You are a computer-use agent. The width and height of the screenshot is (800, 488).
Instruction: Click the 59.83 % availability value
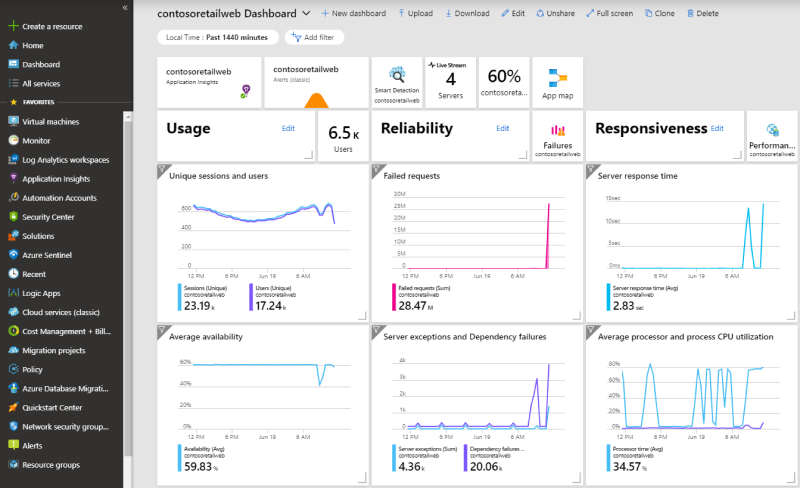coord(201,467)
